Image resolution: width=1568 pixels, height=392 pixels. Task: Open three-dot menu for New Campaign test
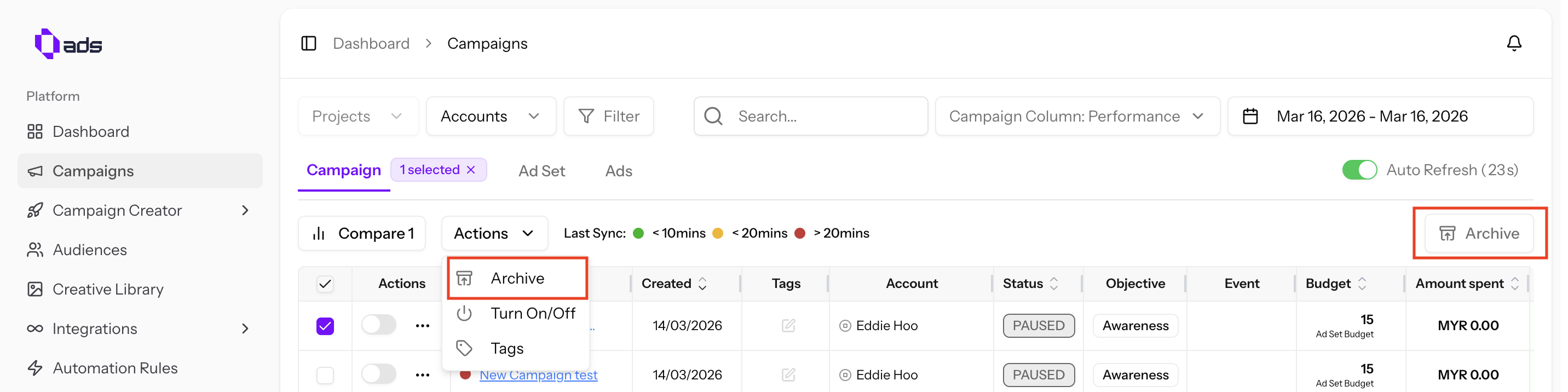[x=423, y=375]
